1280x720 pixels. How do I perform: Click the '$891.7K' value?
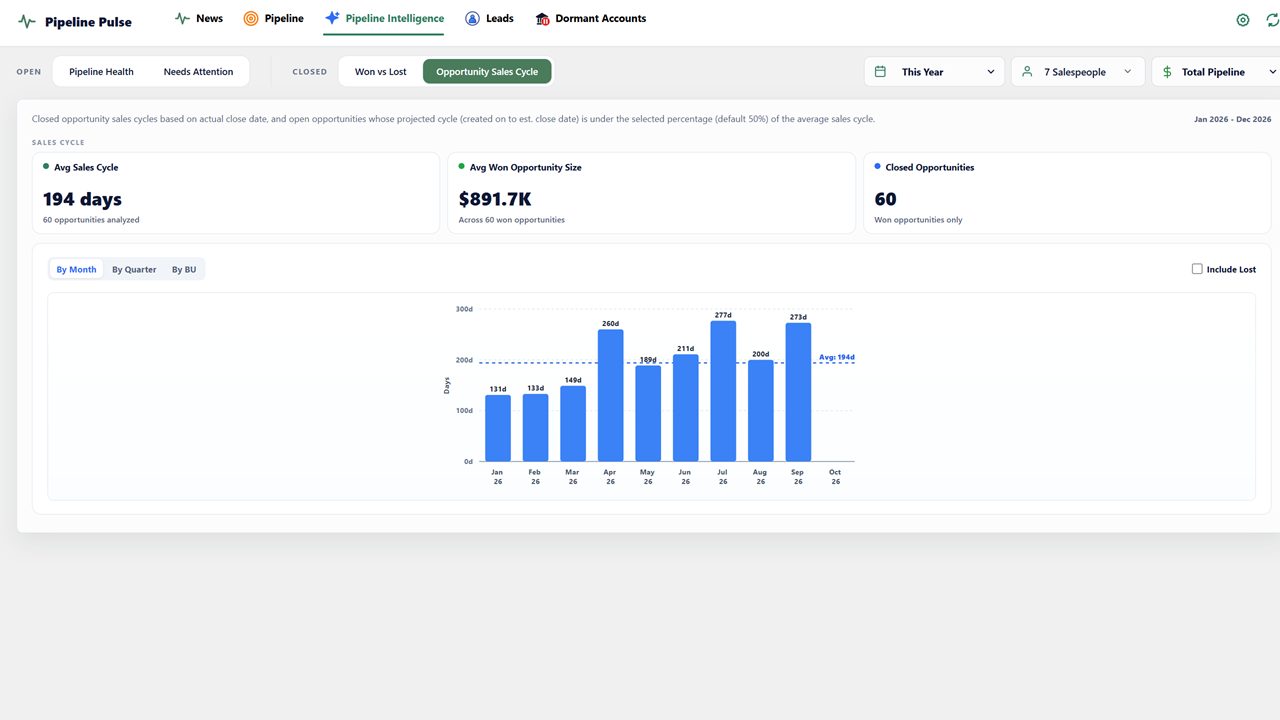click(x=495, y=199)
